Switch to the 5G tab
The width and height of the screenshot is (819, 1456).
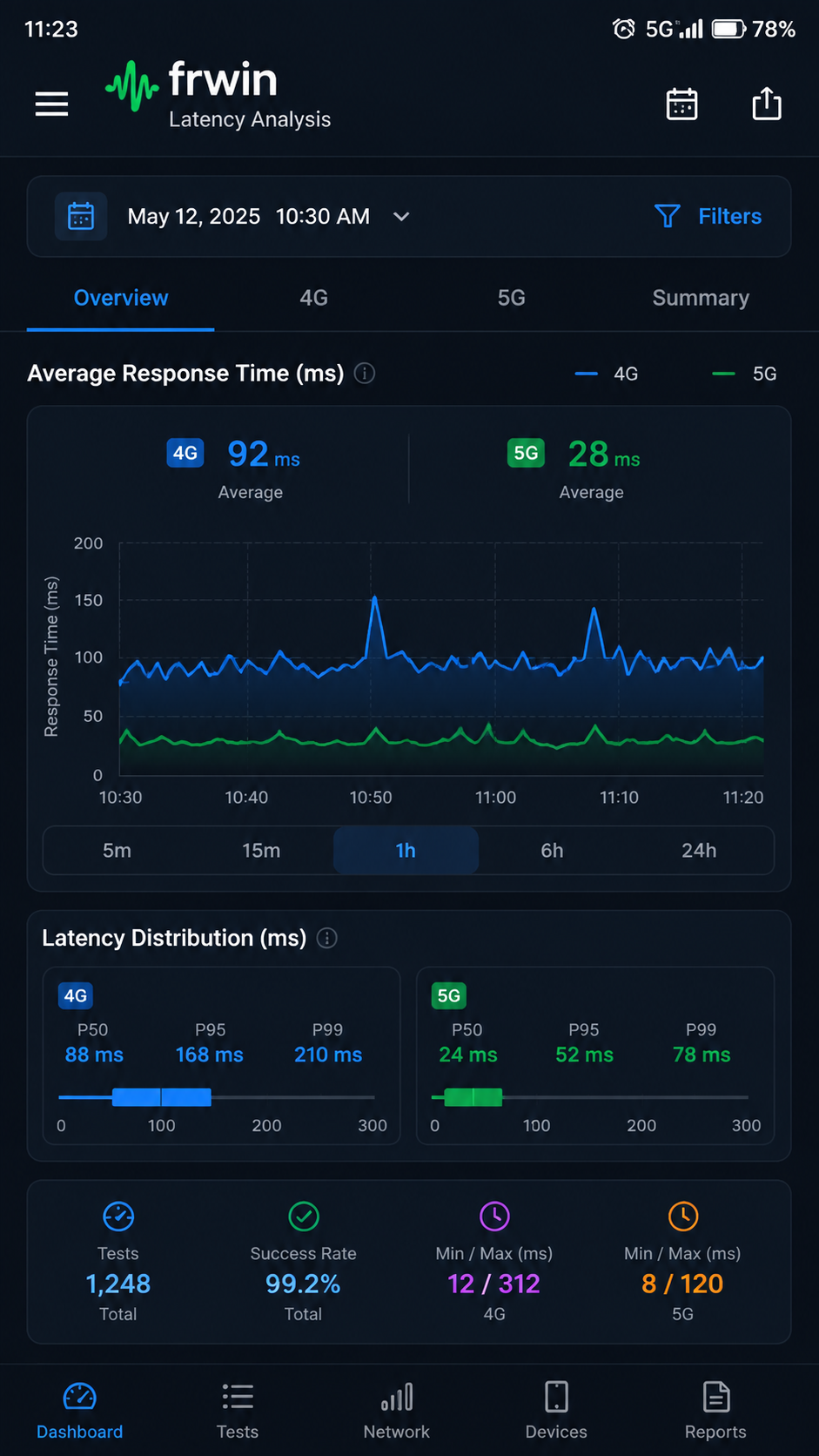(x=512, y=298)
